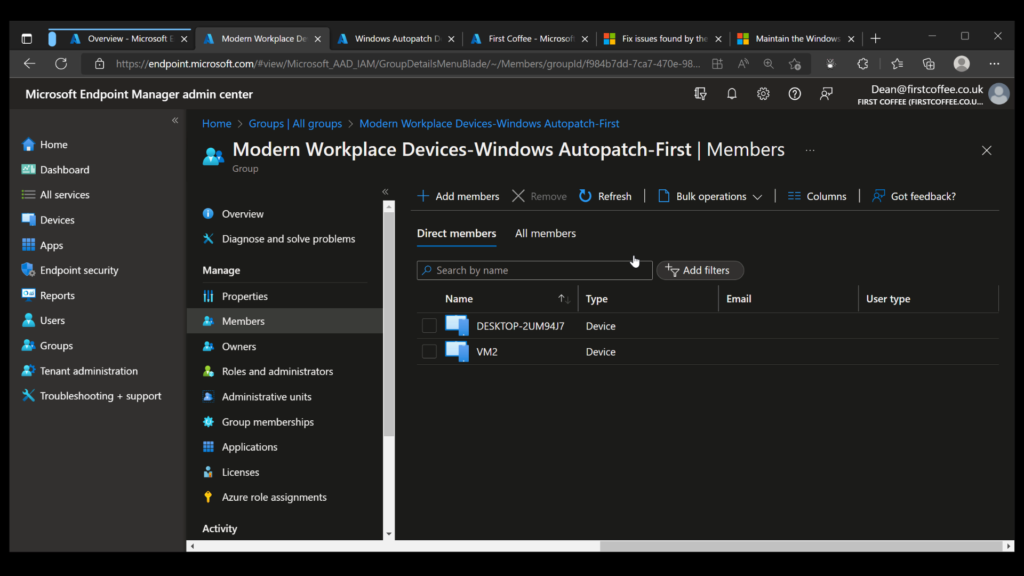Expand the Bulk operations dropdown
This screenshot has height=576, width=1024.
[x=709, y=196]
